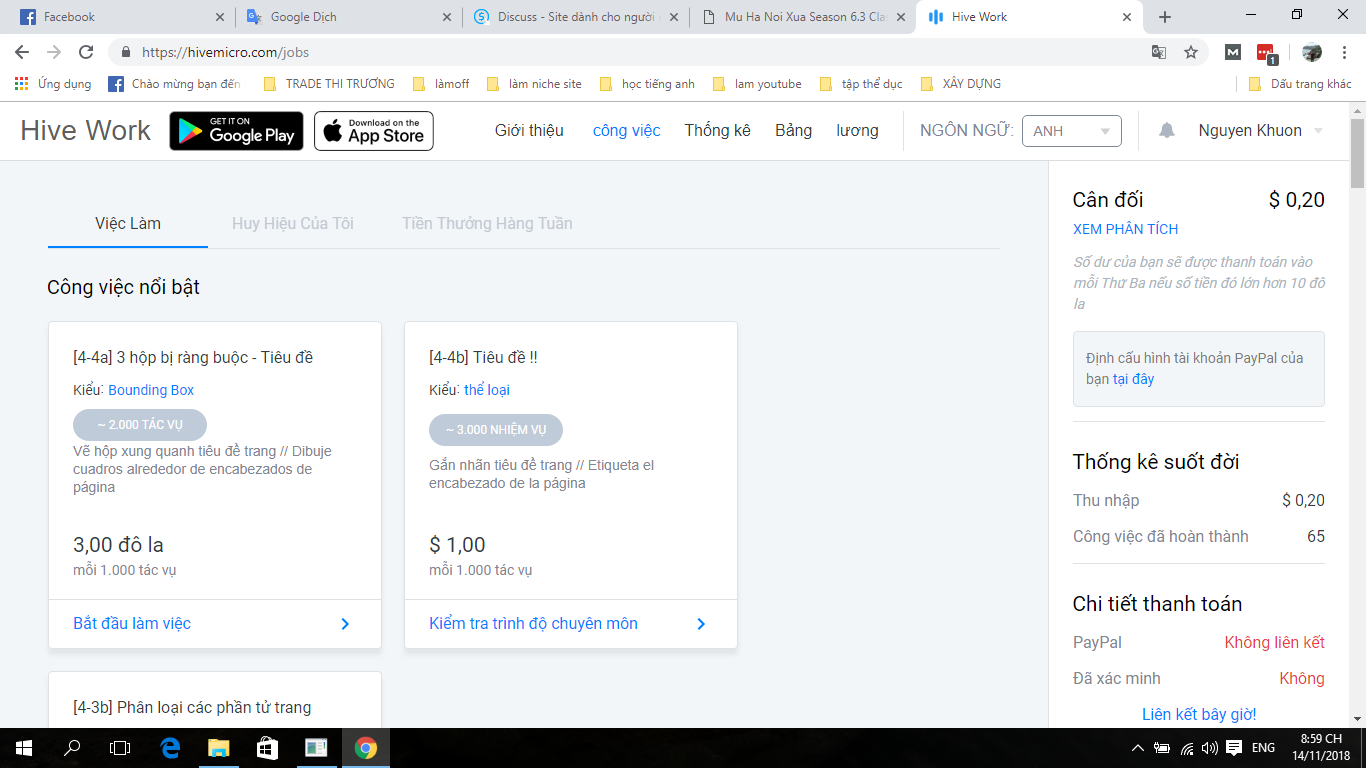Open the Bảng lương nav item
The width and height of the screenshot is (1366, 768).
tap(827, 131)
